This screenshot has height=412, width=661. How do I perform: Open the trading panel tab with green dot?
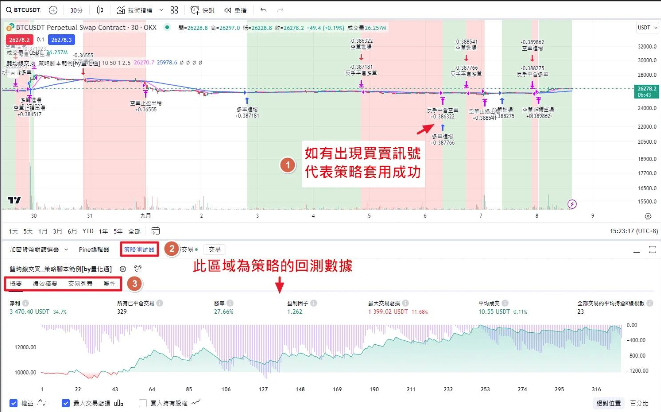[189, 250]
